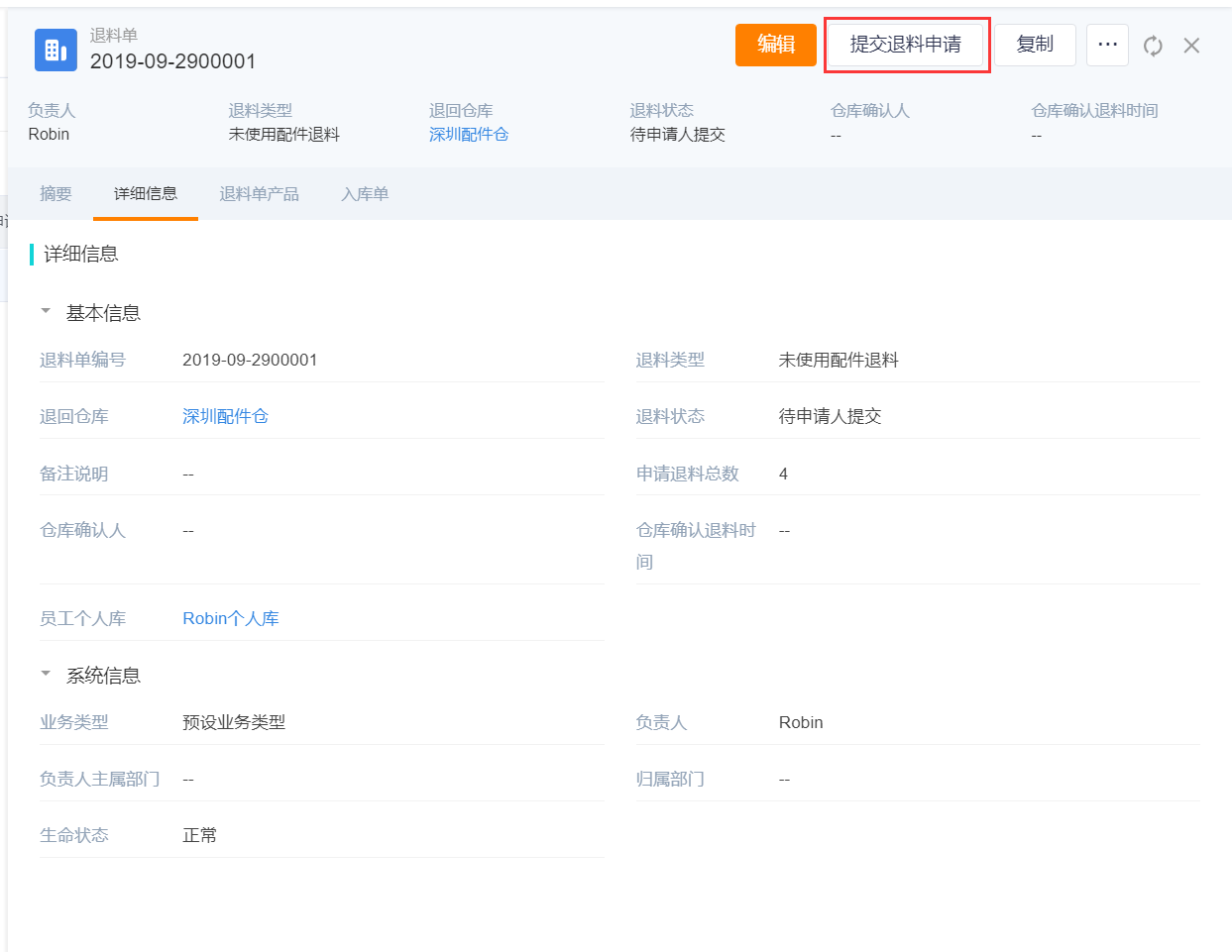Click 退料单编号 value 2019-09-2900001 in details
Viewport: 1232px width, 952px height.
coord(250,361)
